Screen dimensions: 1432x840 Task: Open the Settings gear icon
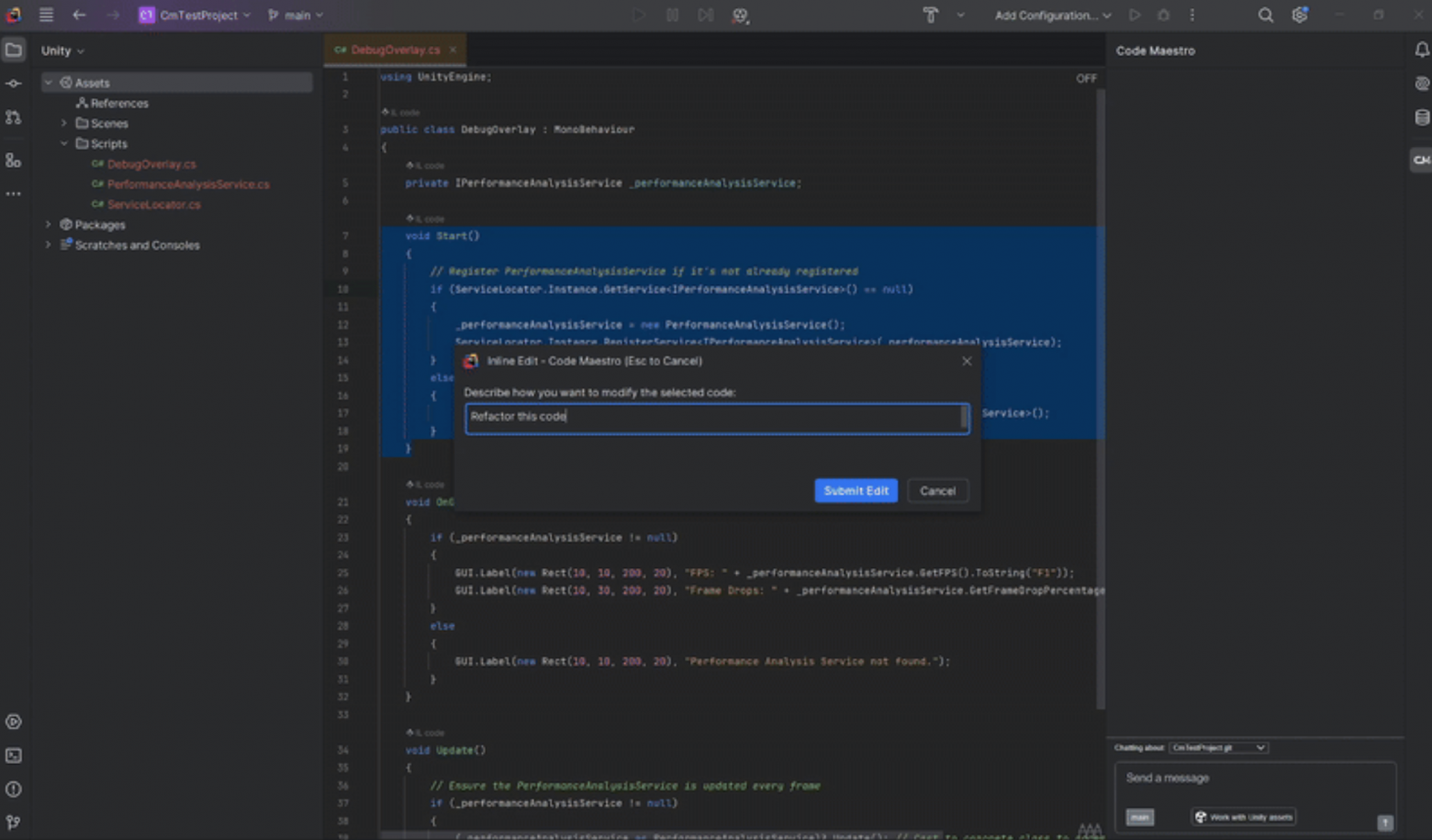pyautogui.click(x=1299, y=15)
